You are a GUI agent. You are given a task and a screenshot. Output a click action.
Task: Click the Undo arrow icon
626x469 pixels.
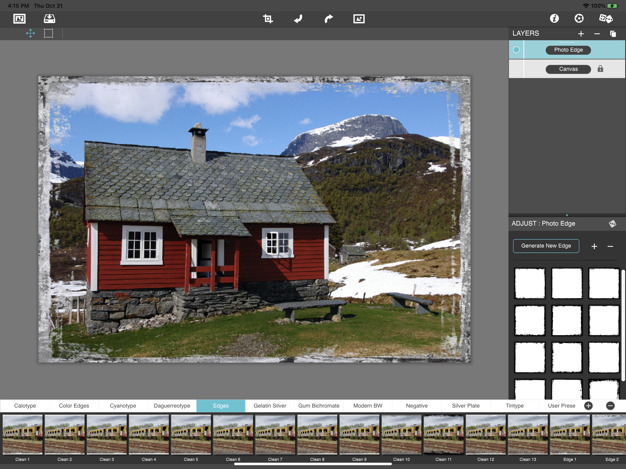click(x=298, y=18)
